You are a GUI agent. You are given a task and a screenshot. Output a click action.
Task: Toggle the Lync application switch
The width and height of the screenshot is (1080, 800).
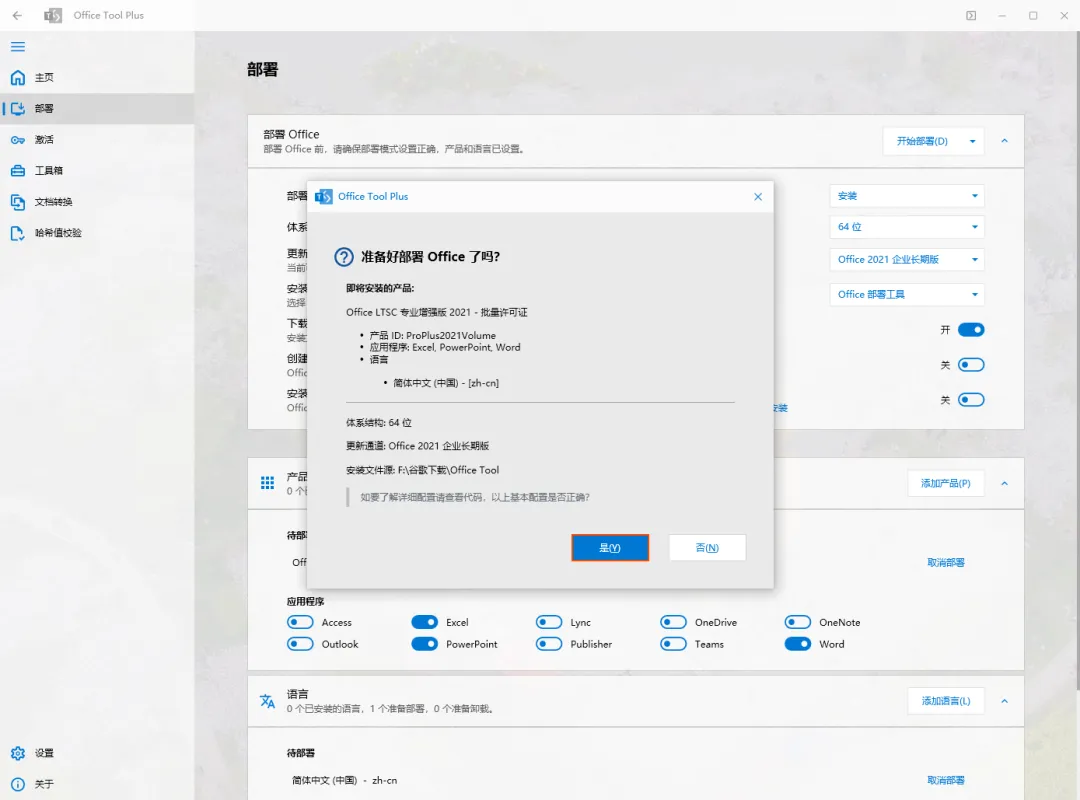549,622
